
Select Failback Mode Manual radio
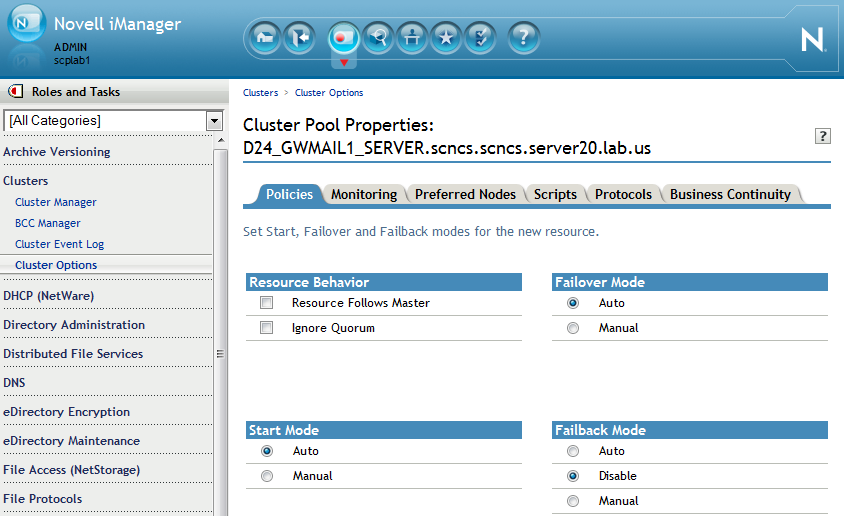pos(573,501)
